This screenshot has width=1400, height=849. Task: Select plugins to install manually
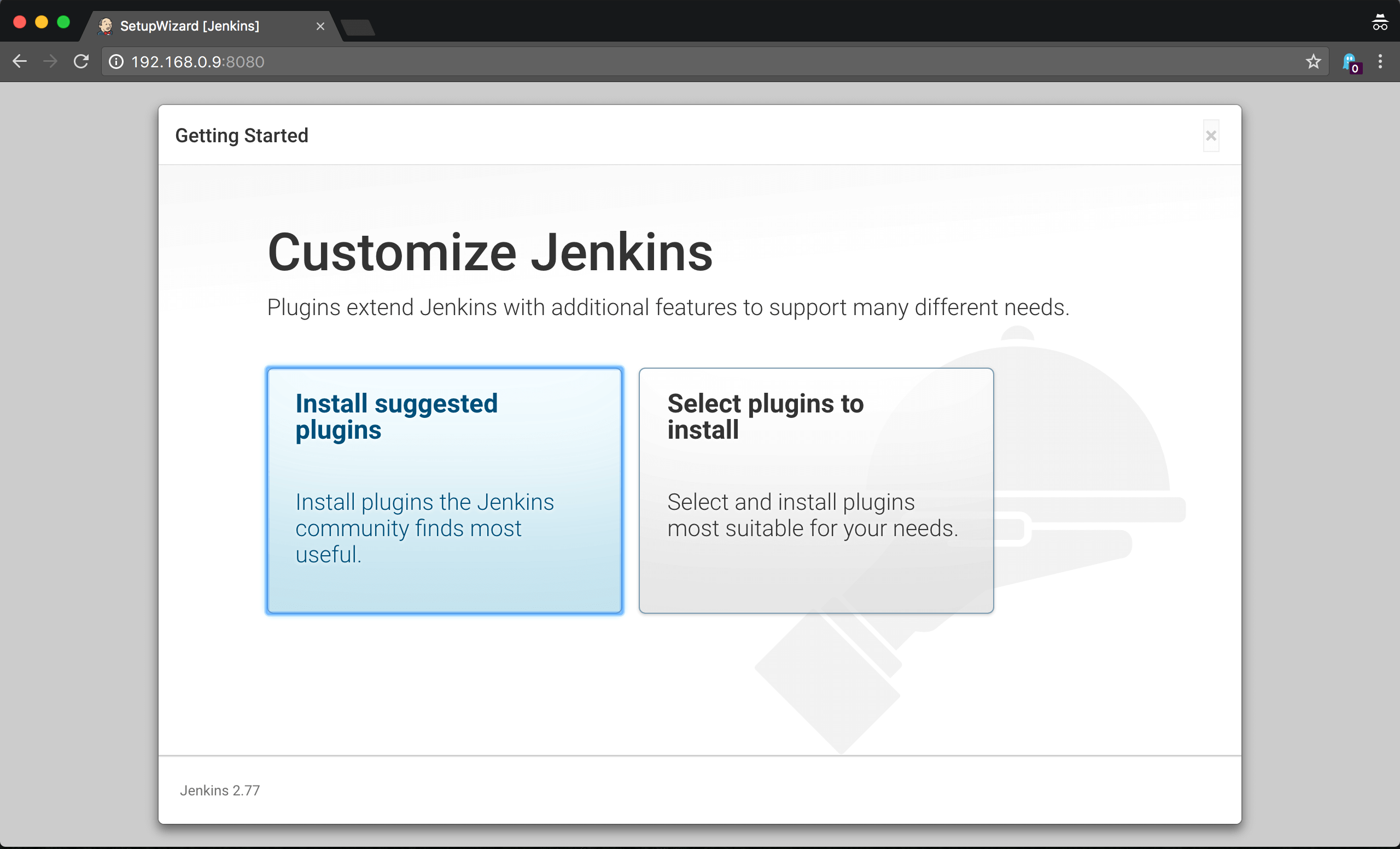(816, 491)
